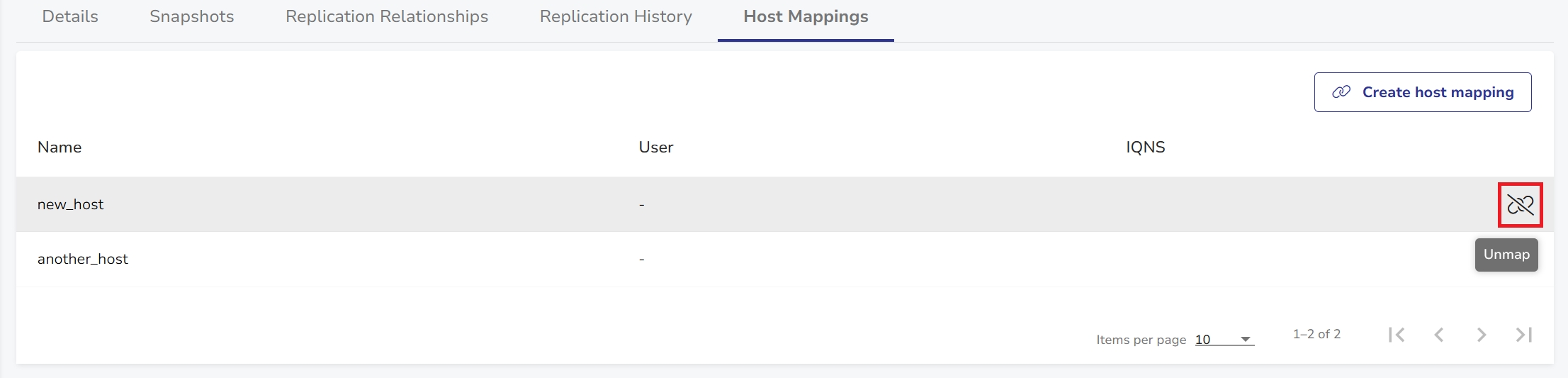This screenshot has height=378, width=1568.
Task: Open the Snapshots tab
Action: [192, 16]
